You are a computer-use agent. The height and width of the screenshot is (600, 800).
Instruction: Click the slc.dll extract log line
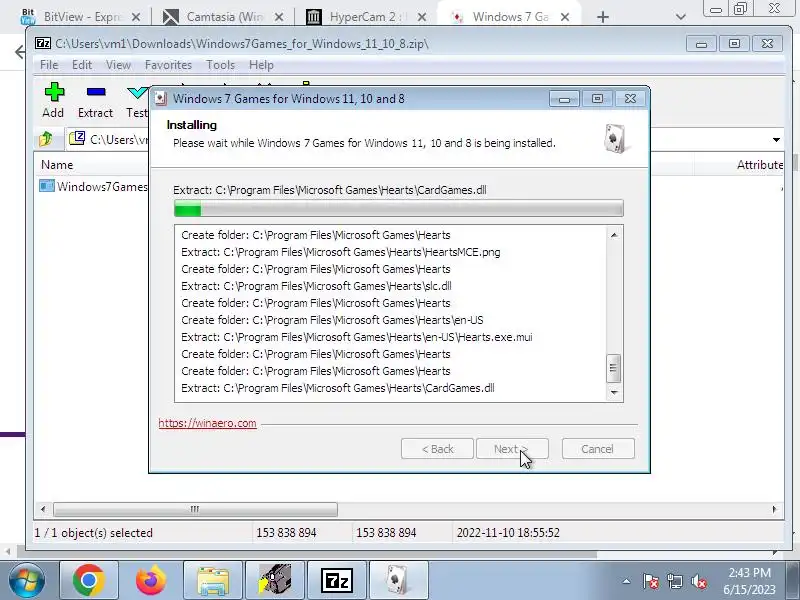coord(316,286)
